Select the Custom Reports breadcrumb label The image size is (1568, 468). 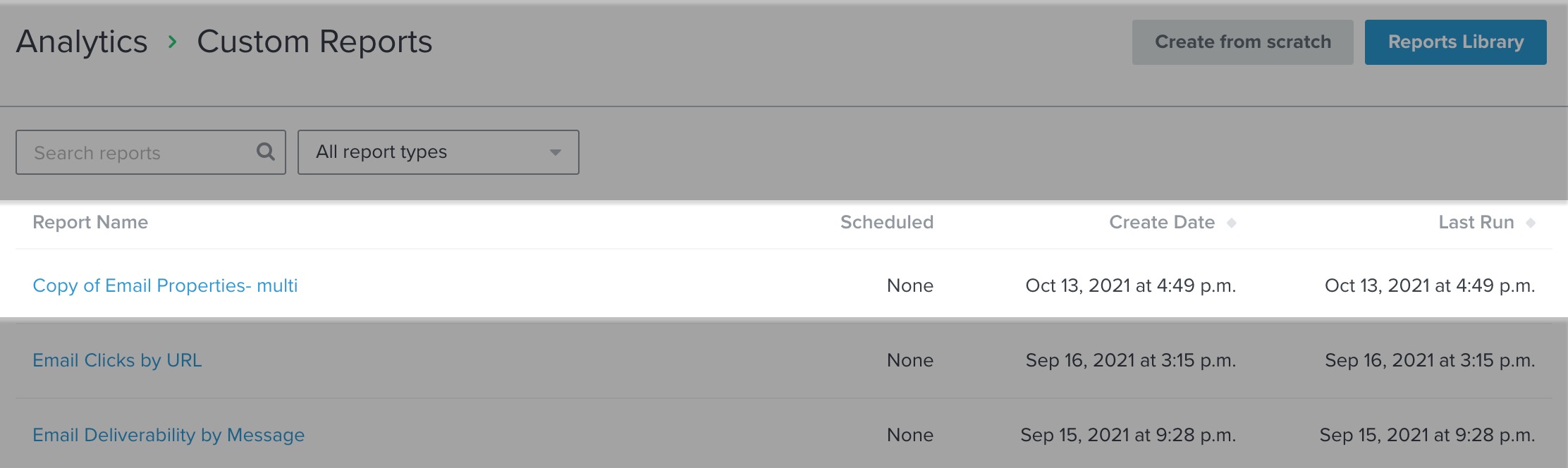tap(314, 42)
